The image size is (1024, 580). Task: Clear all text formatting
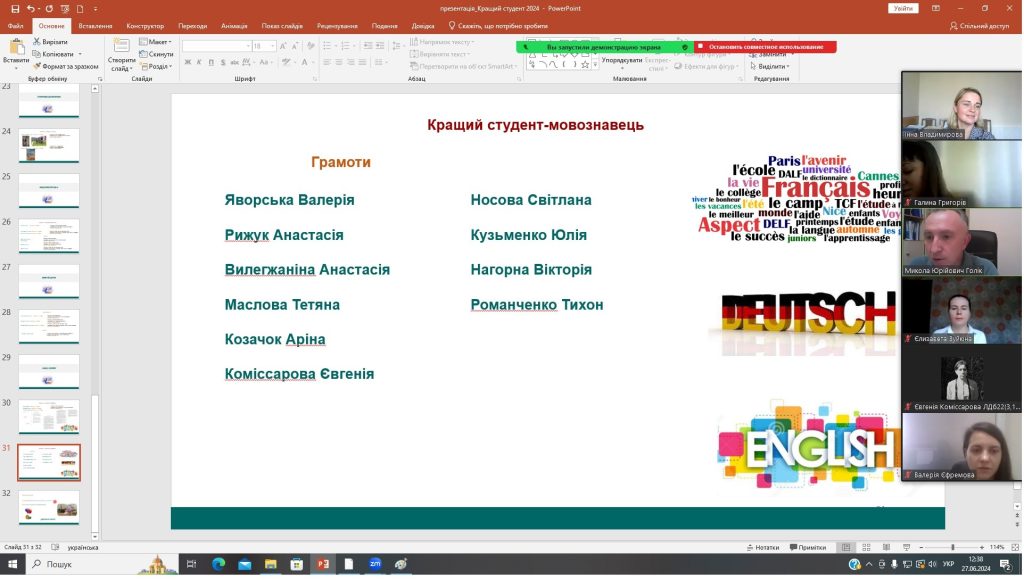pyautogui.click(x=311, y=46)
